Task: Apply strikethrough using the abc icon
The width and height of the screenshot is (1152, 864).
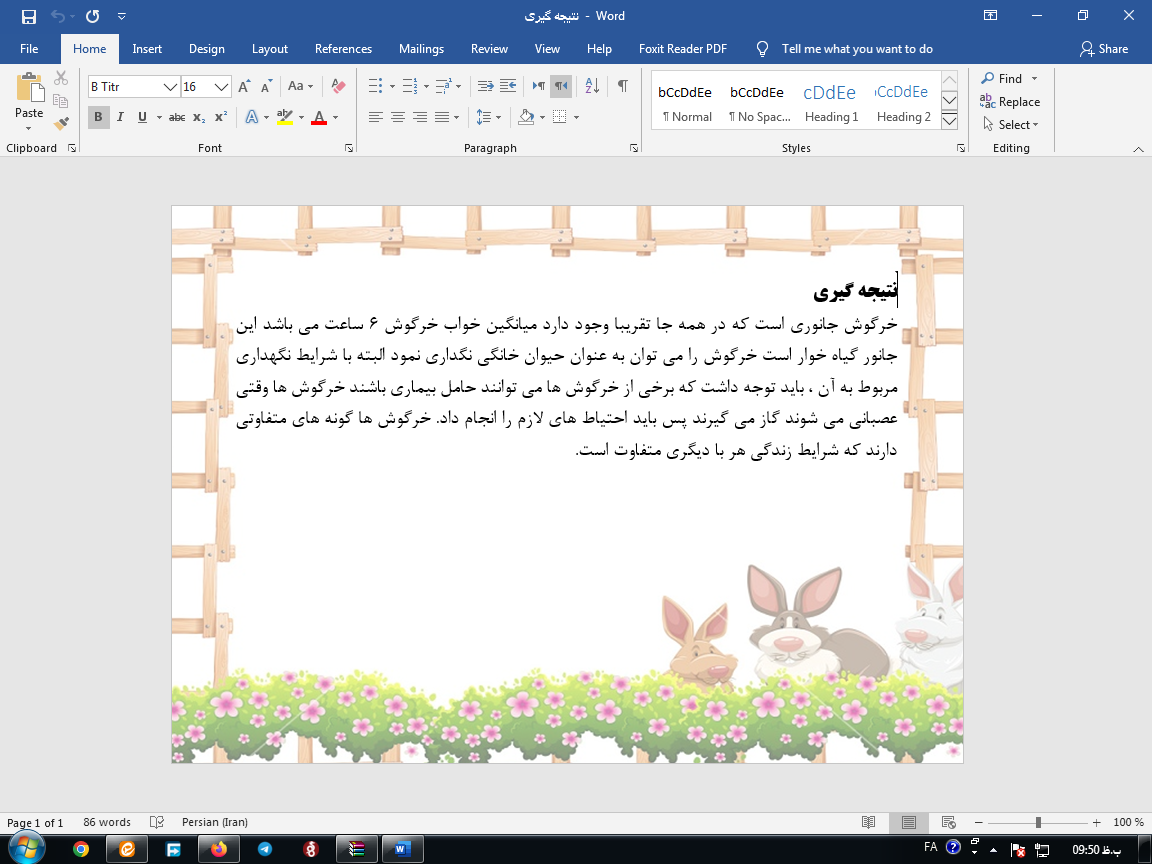Action: 177,117
